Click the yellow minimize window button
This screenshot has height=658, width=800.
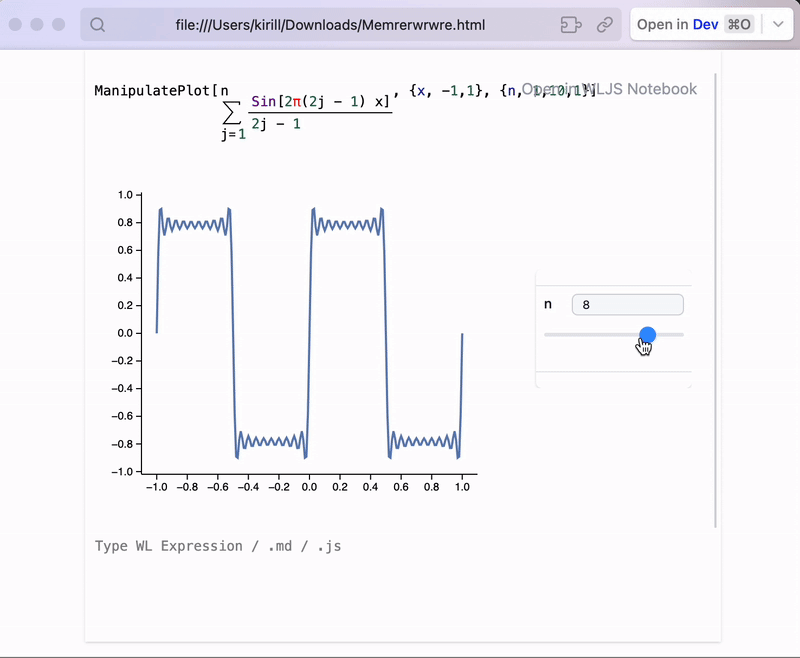point(37,24)
